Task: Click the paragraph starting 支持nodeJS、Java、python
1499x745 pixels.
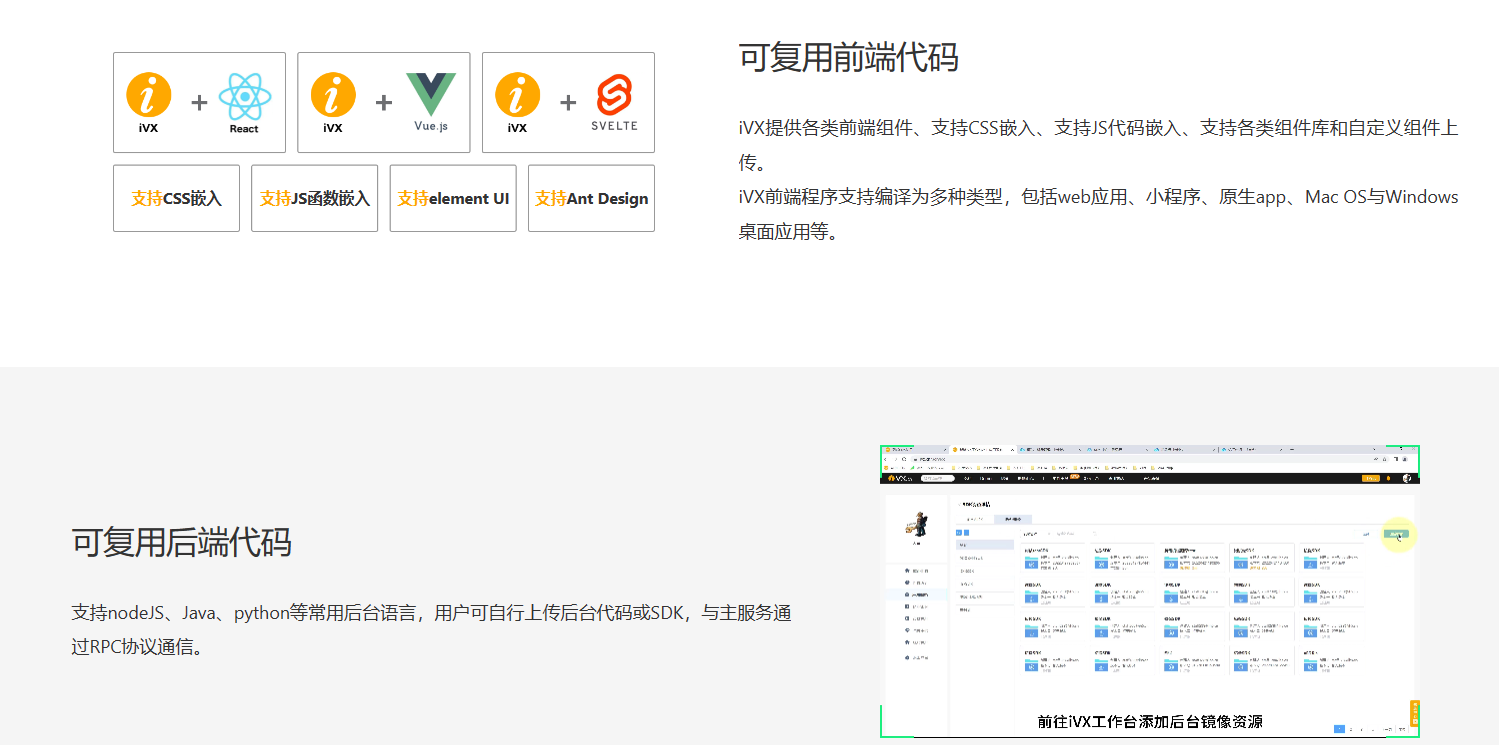Action: point(431,629)
